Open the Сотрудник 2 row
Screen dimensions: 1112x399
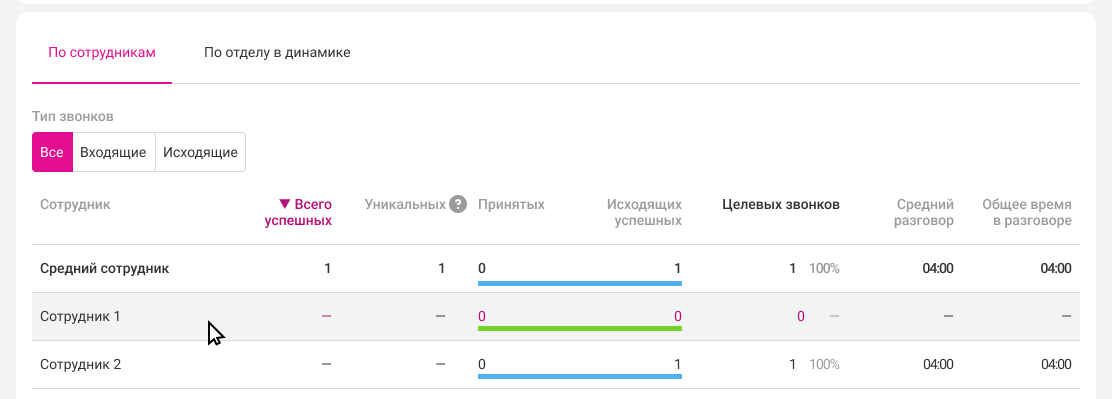pos(556,365)
